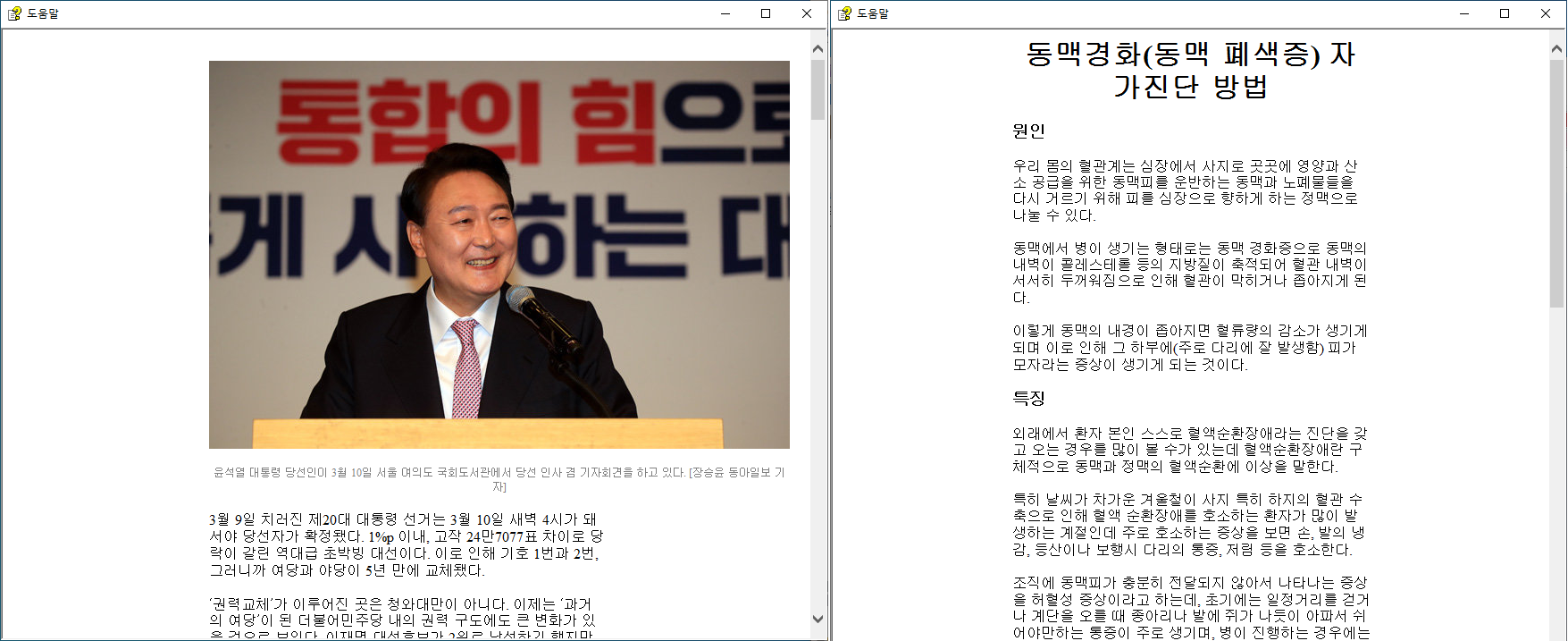Click paragraph starting 이렇게 동맥의 내경이
This screenshot has width=1568, height=641.
[1190, 348]
